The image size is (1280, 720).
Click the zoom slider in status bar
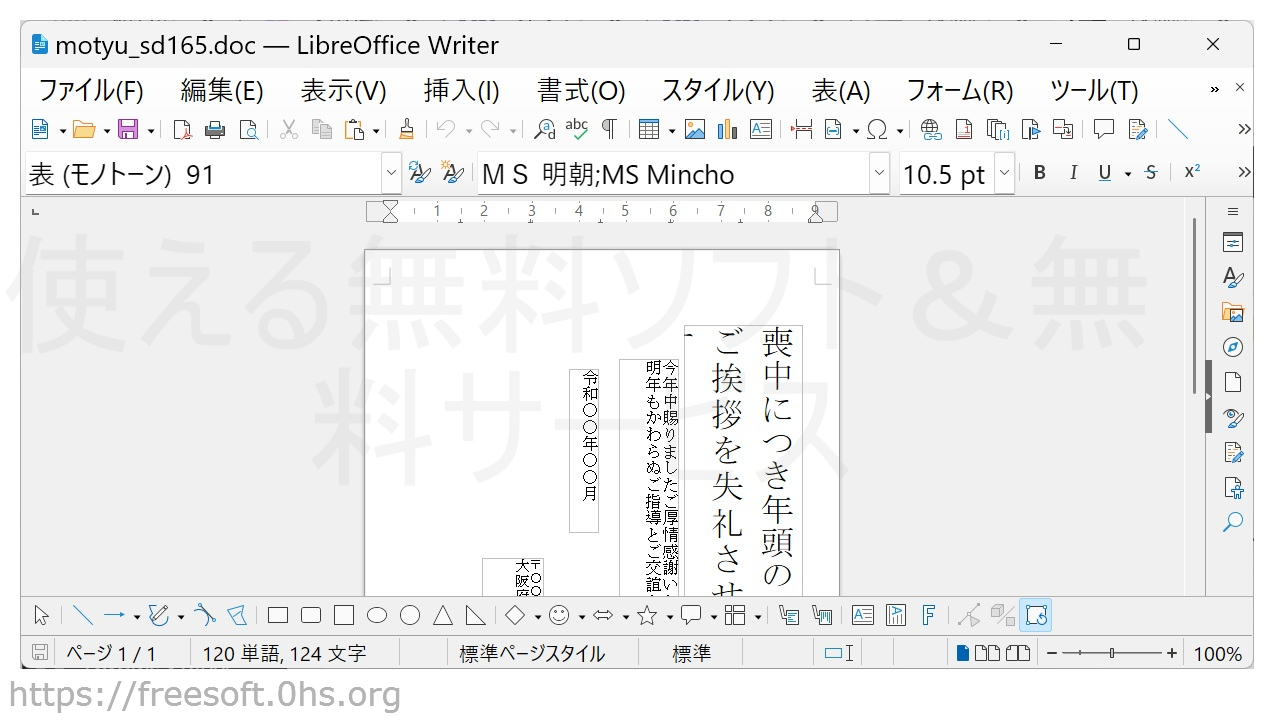click(x=1111, y=653)
